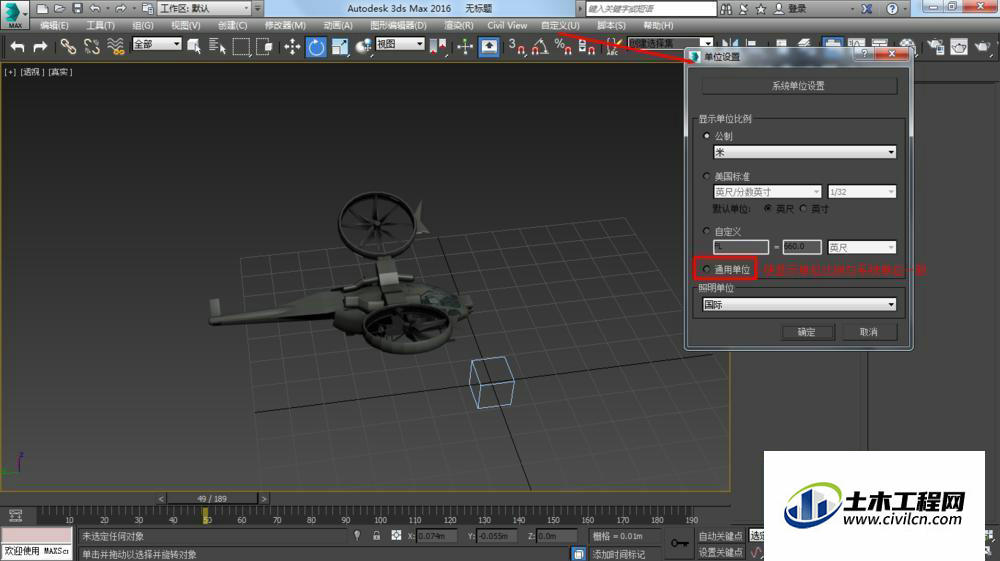Toggle the Window/Crossing selection icon

click(x=263, y=47)
